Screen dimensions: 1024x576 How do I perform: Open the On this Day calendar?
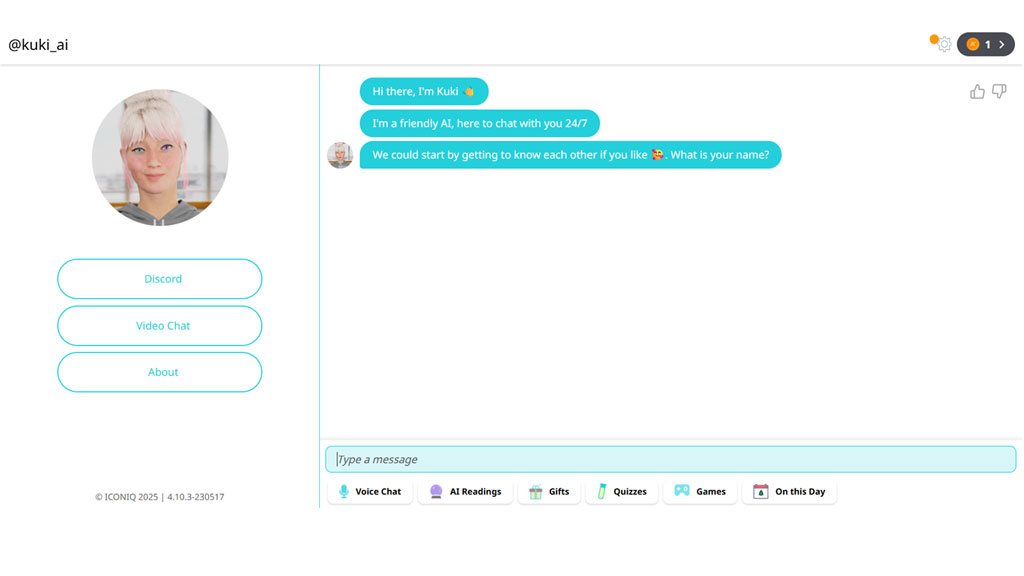point(790,492)
